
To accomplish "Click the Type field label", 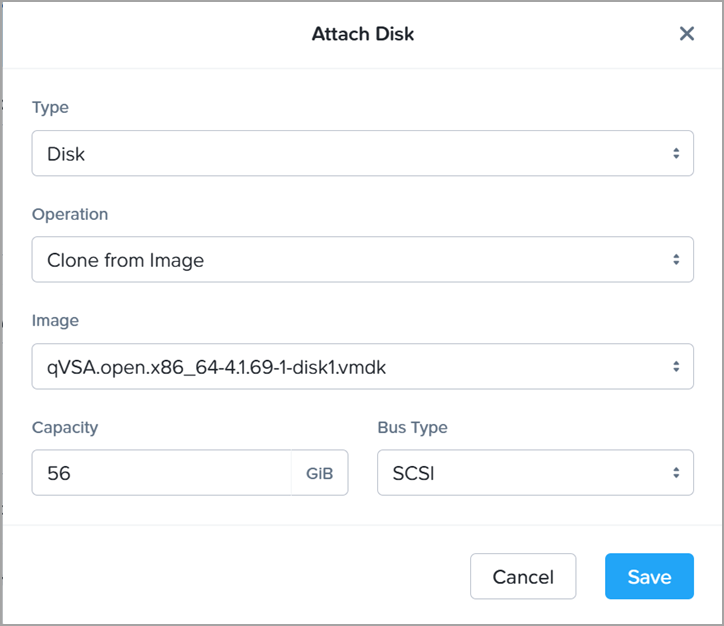I will point(50,107).
